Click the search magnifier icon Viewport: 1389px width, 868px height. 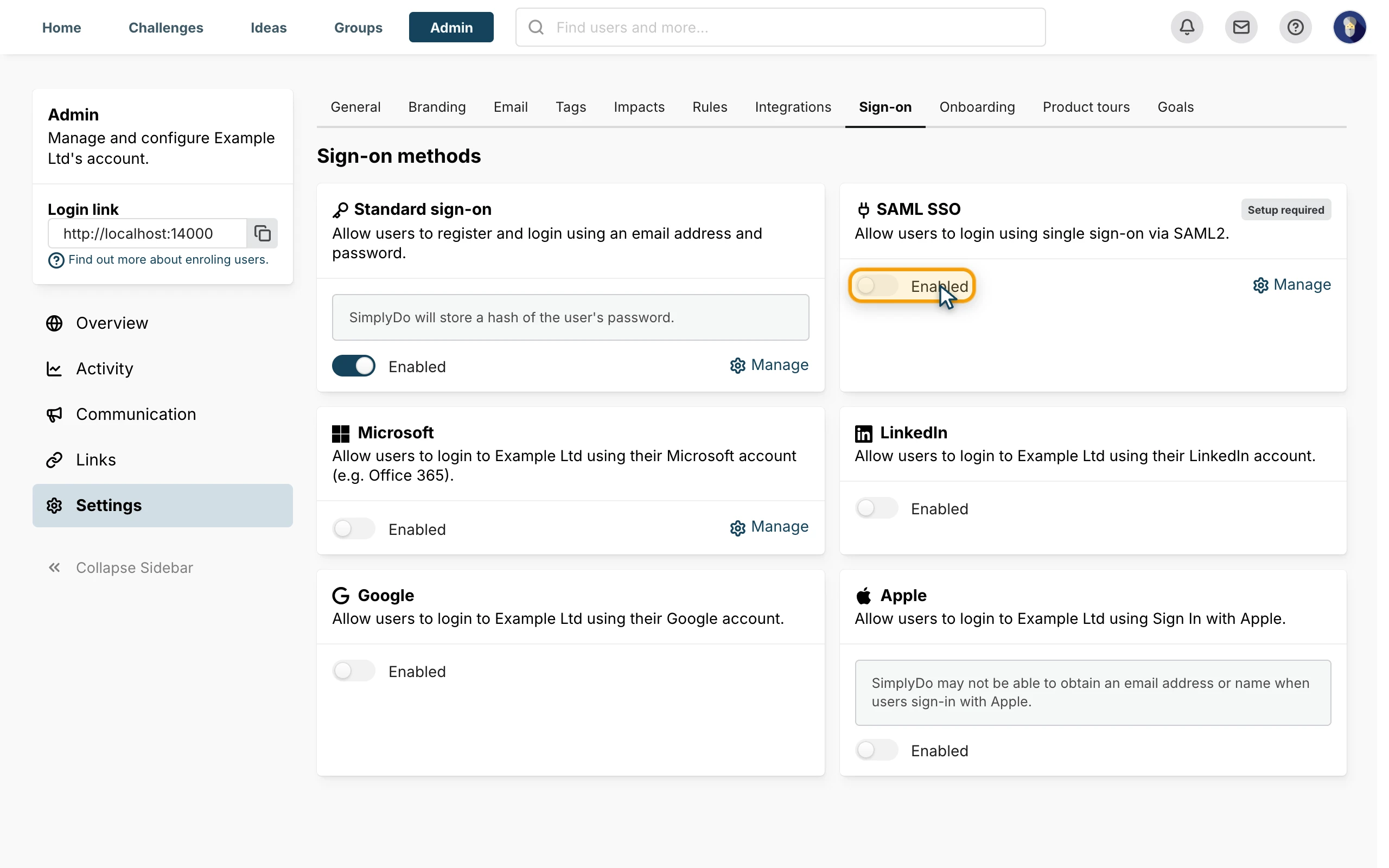tap(536, 27)
